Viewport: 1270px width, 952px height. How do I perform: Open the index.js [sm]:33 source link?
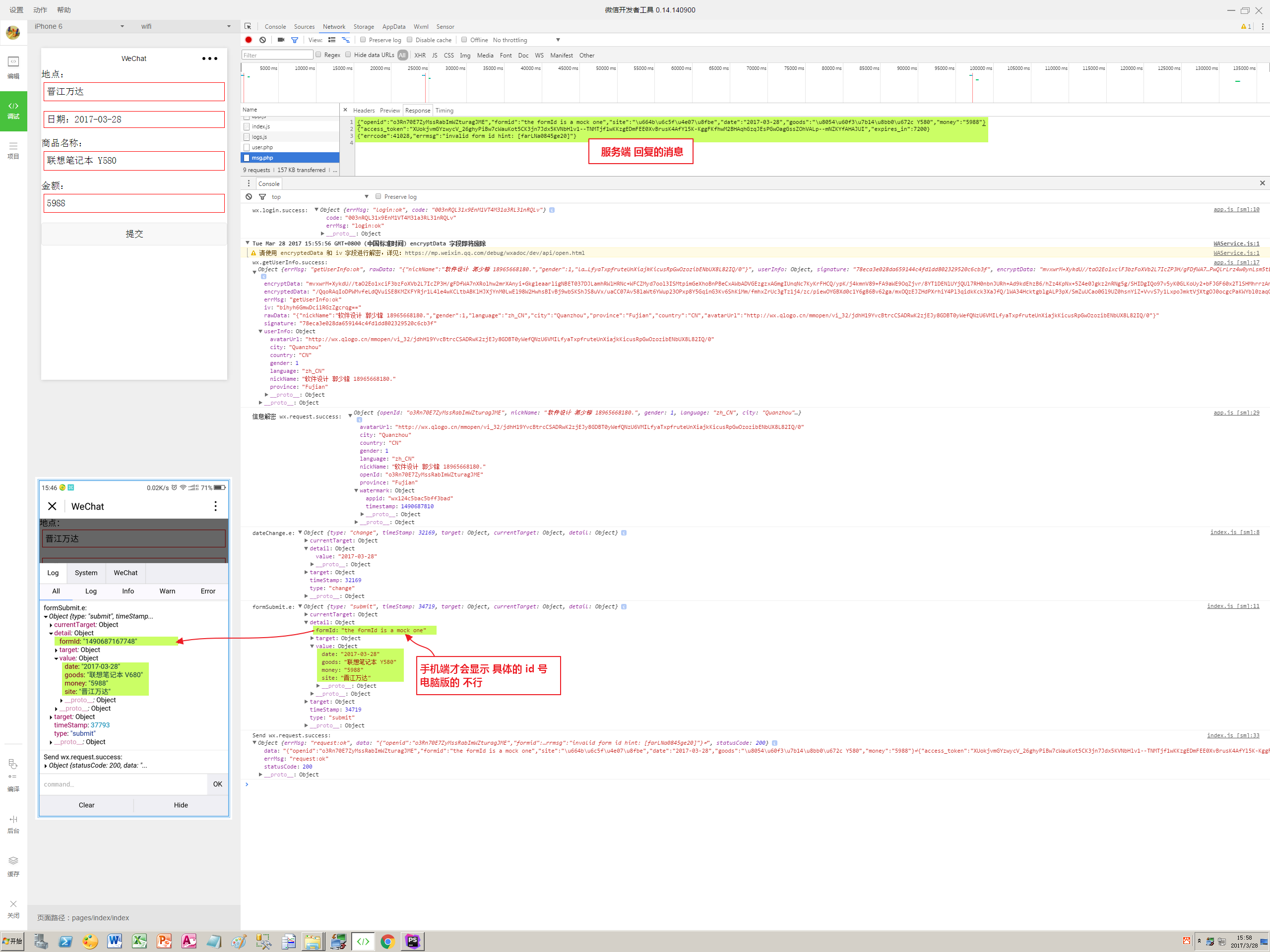(x=1233, y=735)
